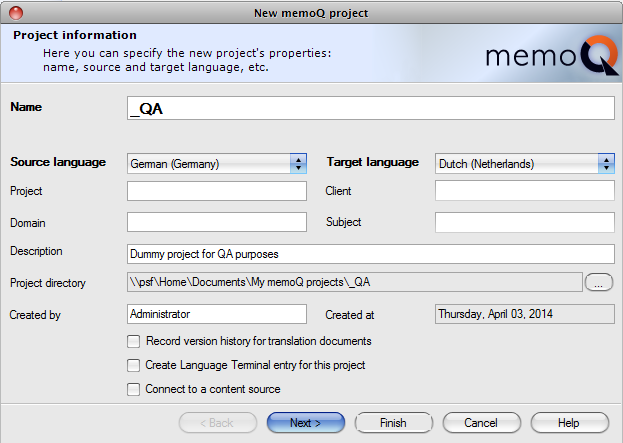Screen dimensions: 623x443
Task: Click the Project directory path field
Action: click(354, 283)
